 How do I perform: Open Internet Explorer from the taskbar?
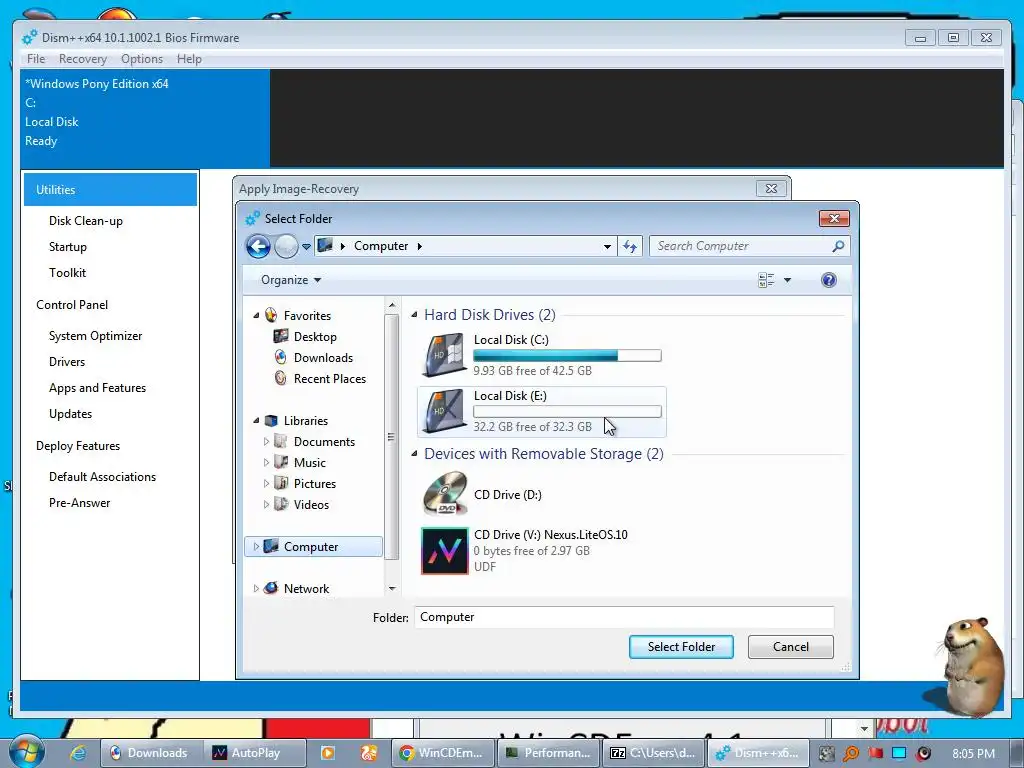coord(78,753)
